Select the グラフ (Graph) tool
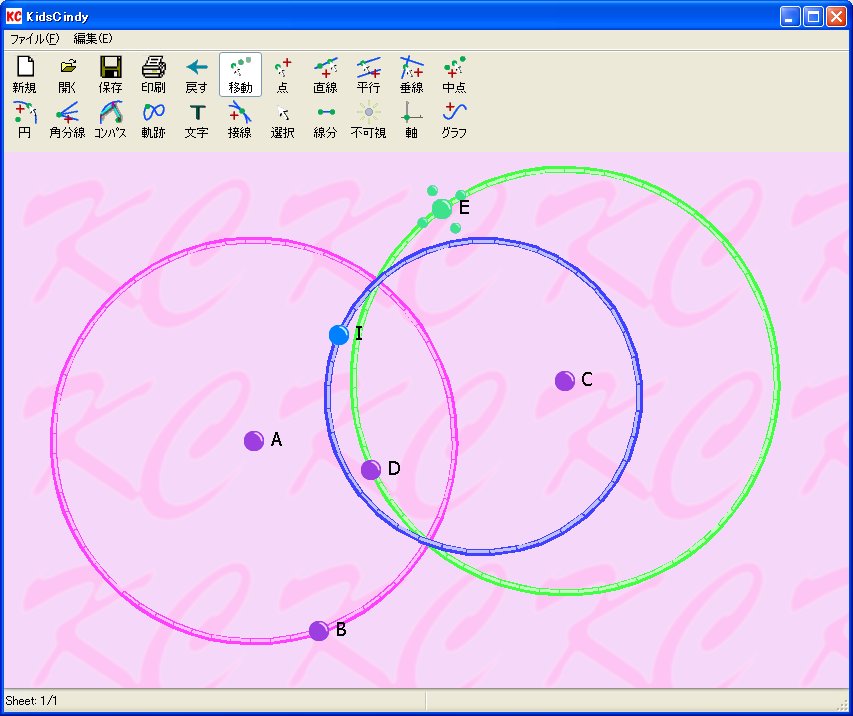 pyautogui.click(x=455, y=119)
